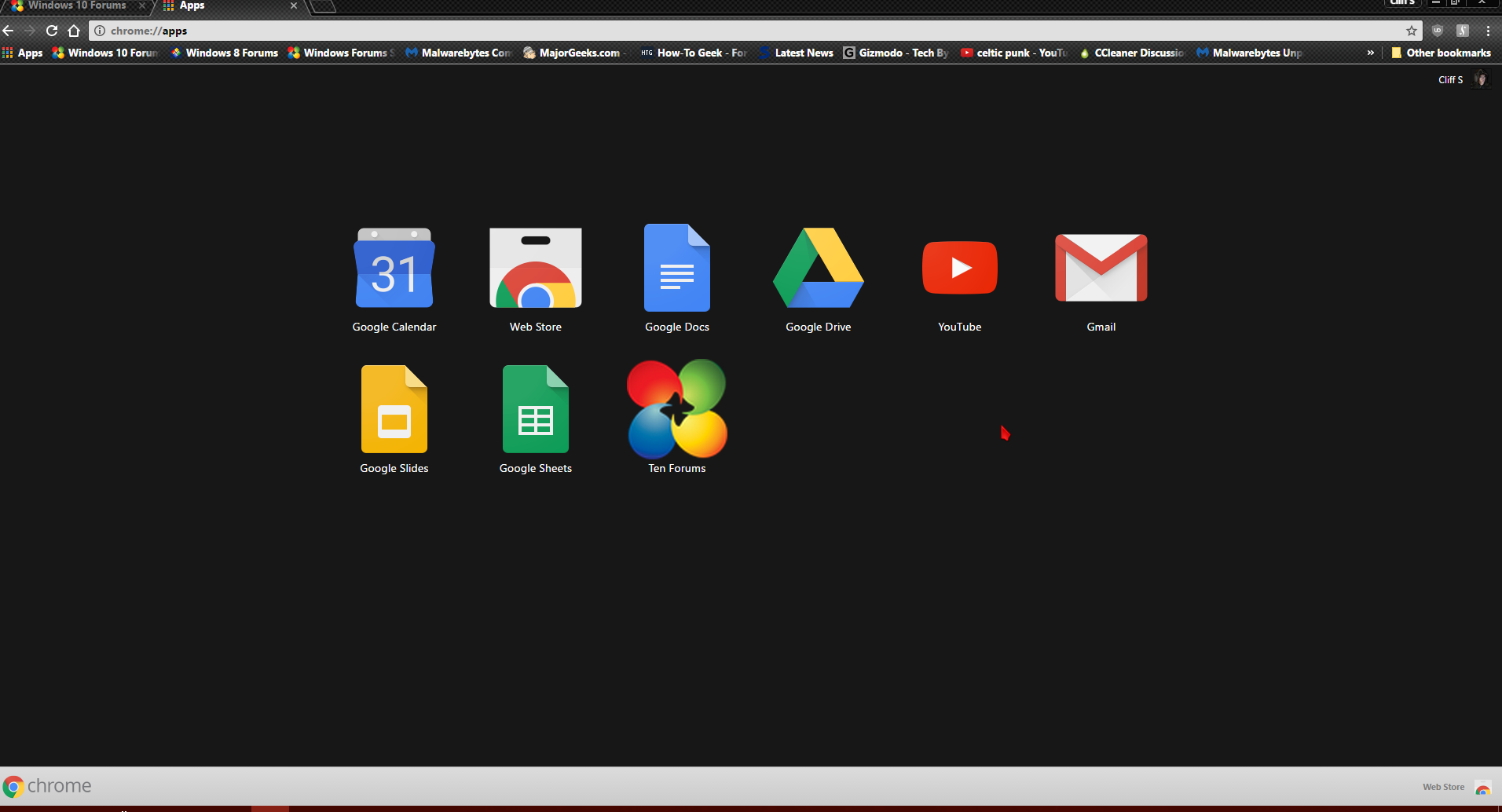Click the Web Store link in the corner

[1444, 786]
